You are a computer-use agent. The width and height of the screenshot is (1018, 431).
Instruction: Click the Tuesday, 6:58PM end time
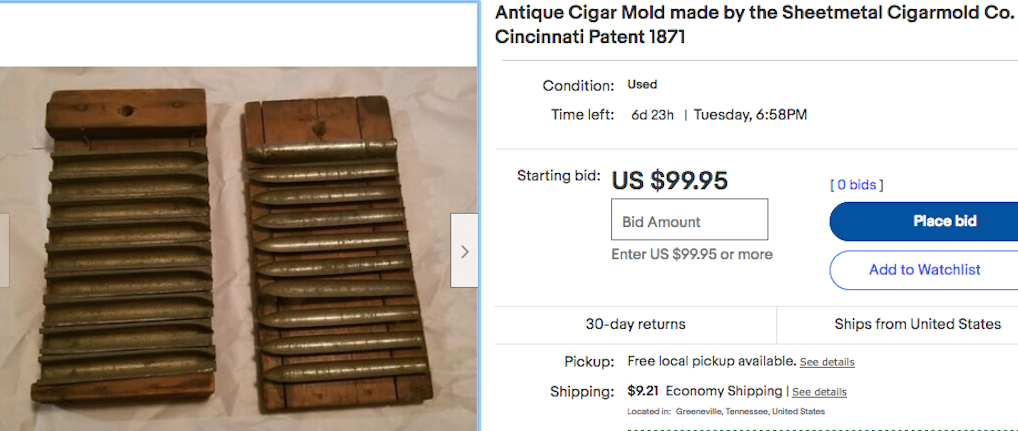(750, 115)
